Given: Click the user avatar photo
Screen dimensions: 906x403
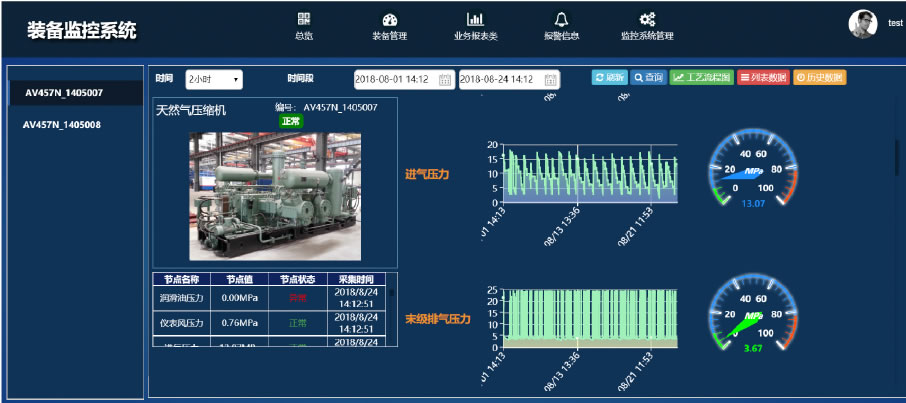Looking at the screenshot, I should coord(863,24).
